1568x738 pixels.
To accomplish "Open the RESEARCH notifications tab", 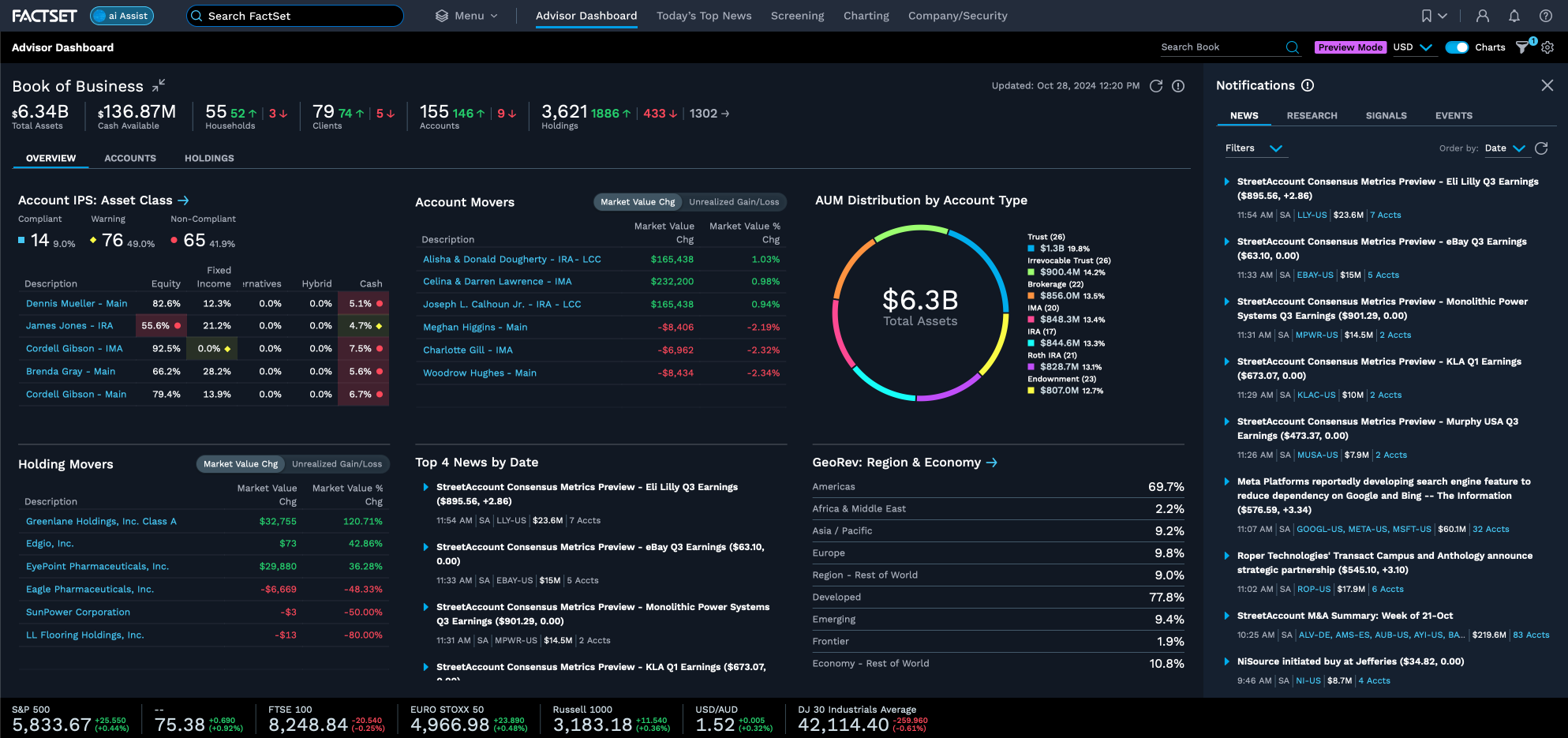I will [x=1312, y=116].
